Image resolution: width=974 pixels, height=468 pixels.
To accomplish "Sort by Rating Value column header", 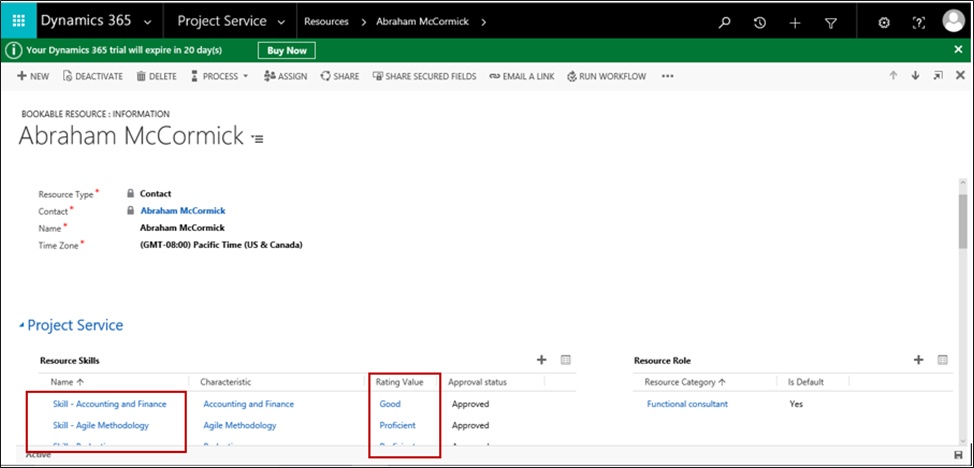I will coord(399,382).
